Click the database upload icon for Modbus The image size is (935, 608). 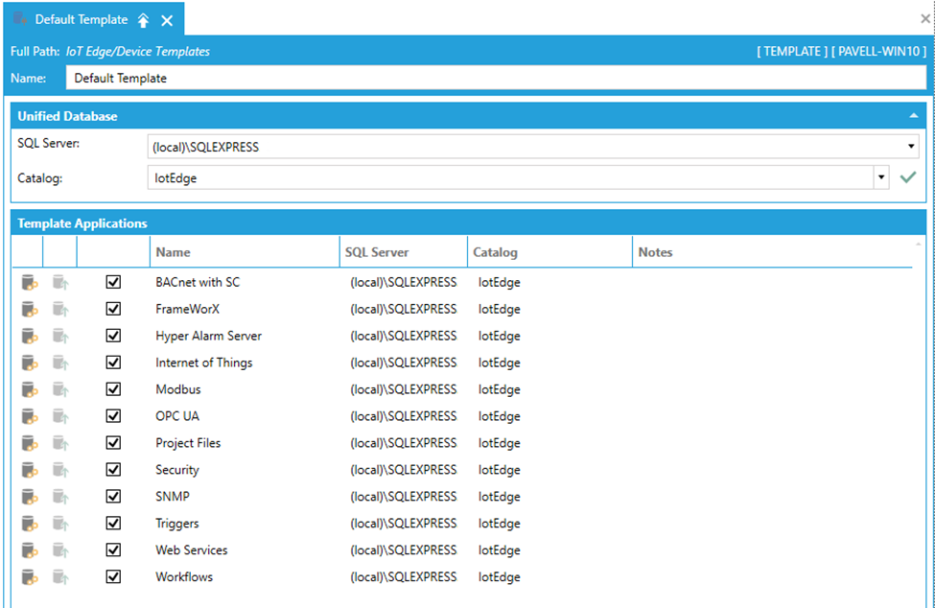[61, 390]
